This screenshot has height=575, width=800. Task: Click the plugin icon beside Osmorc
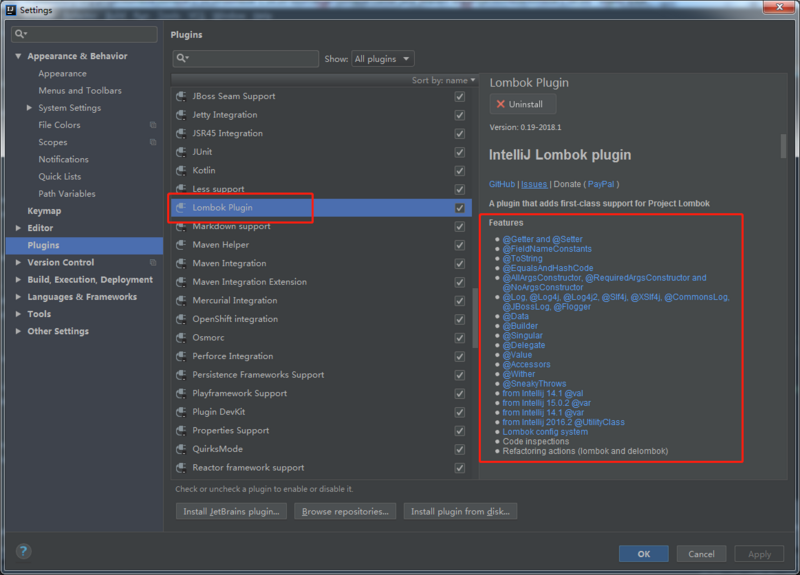181,338
